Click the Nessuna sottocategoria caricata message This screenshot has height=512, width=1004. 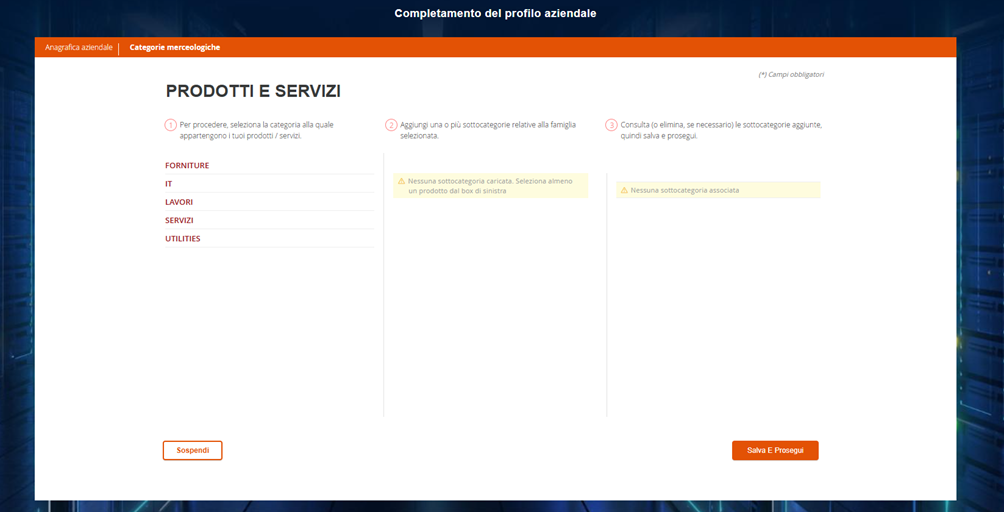point(490,186)
